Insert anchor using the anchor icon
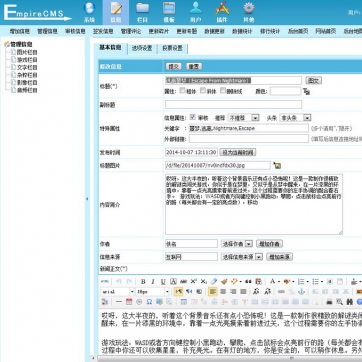The width and height of the screenshot is (362, 362). 301,292
